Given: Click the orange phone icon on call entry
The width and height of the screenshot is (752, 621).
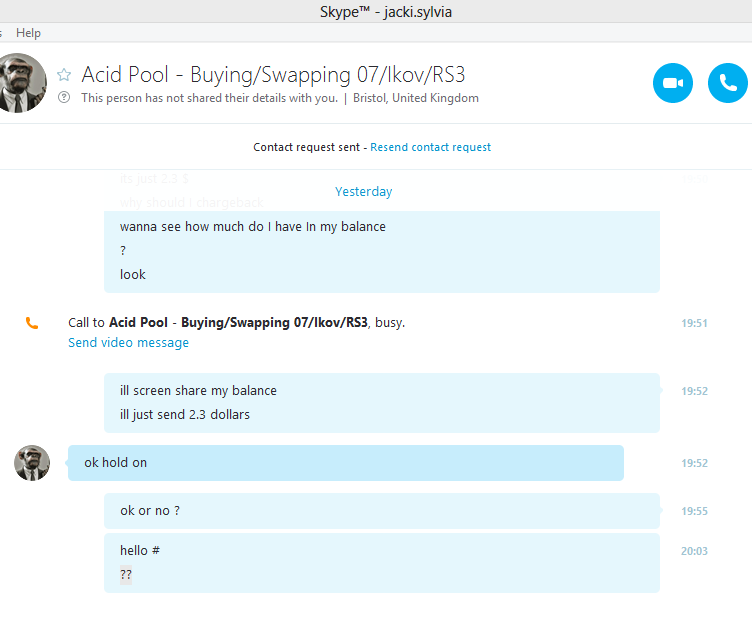Looking at the screenshot, I should point(32,323).
